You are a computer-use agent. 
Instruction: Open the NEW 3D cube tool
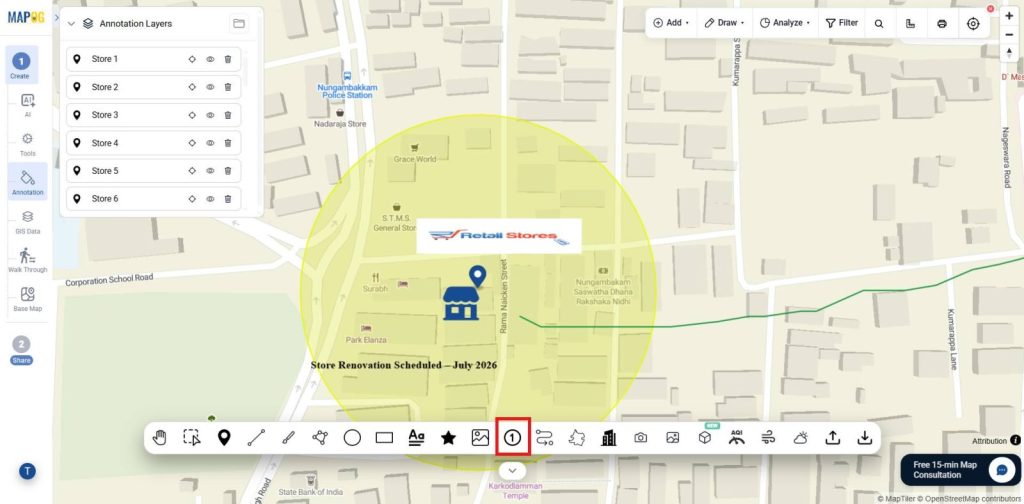click(705, 437)
